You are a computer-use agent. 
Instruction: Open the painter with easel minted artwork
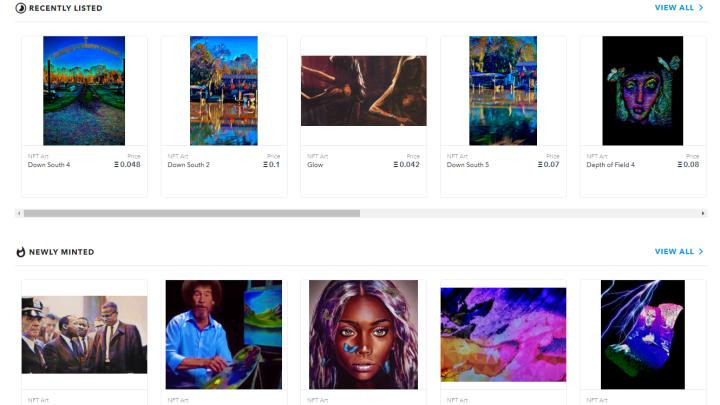(x=224, y=335)
